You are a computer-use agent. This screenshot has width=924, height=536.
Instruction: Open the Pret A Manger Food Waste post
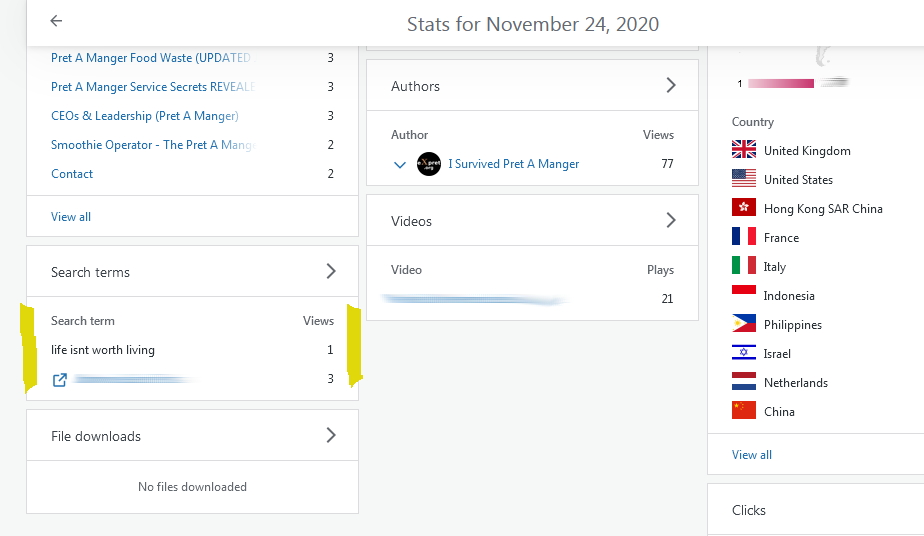(x=150, y=58)
